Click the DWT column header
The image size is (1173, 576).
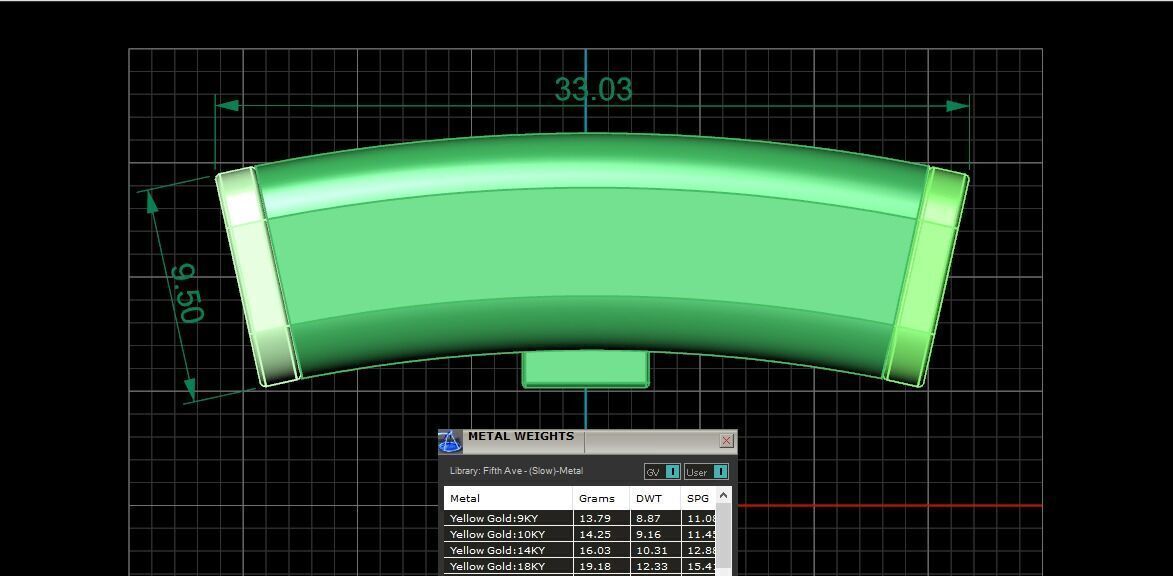click(655, 498)
